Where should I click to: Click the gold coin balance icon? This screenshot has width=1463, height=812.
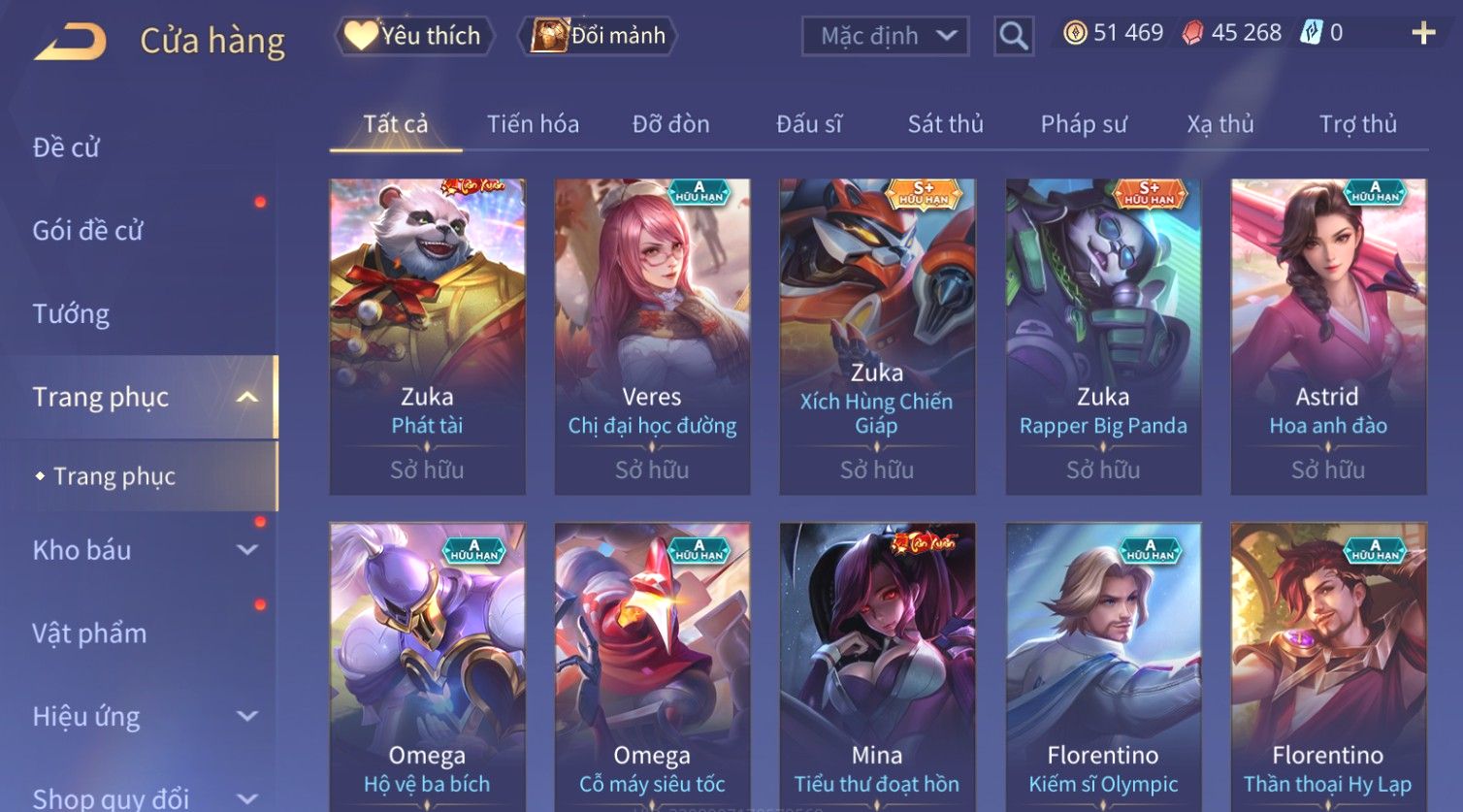coord(1074,33)
